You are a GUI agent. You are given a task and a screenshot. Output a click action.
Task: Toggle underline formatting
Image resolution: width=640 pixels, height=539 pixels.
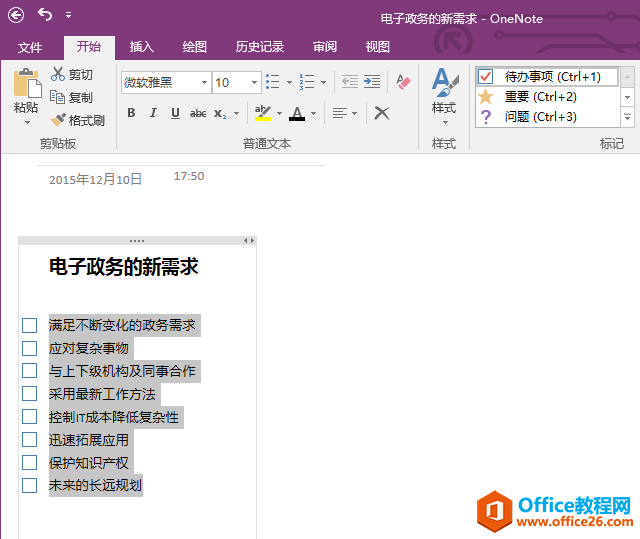tap(175, 113)
